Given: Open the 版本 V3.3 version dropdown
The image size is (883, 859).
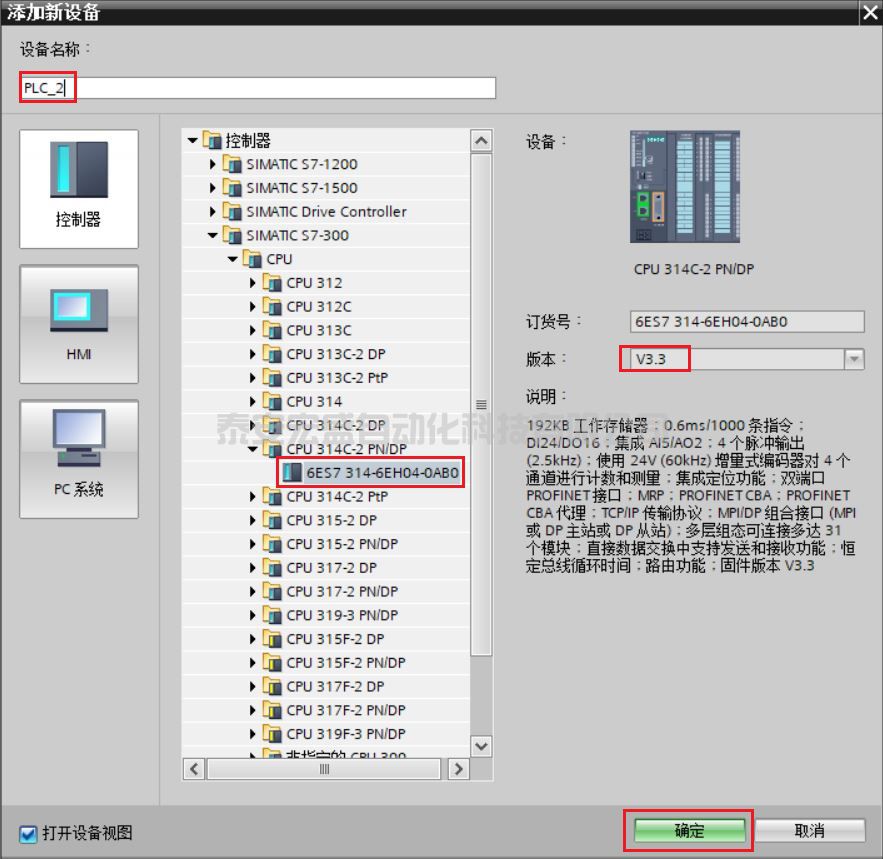Looking at the screenshot, I should [x=853, y=359].
